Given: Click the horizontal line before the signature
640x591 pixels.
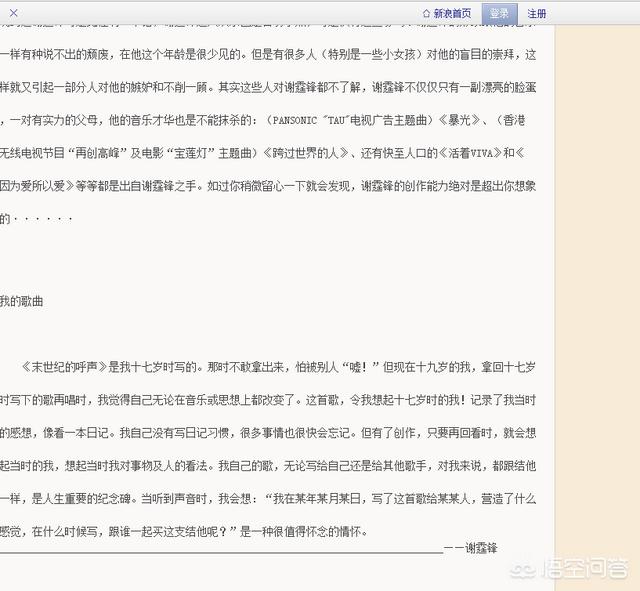Looking at the screenshot, I should tap(220, 550).
